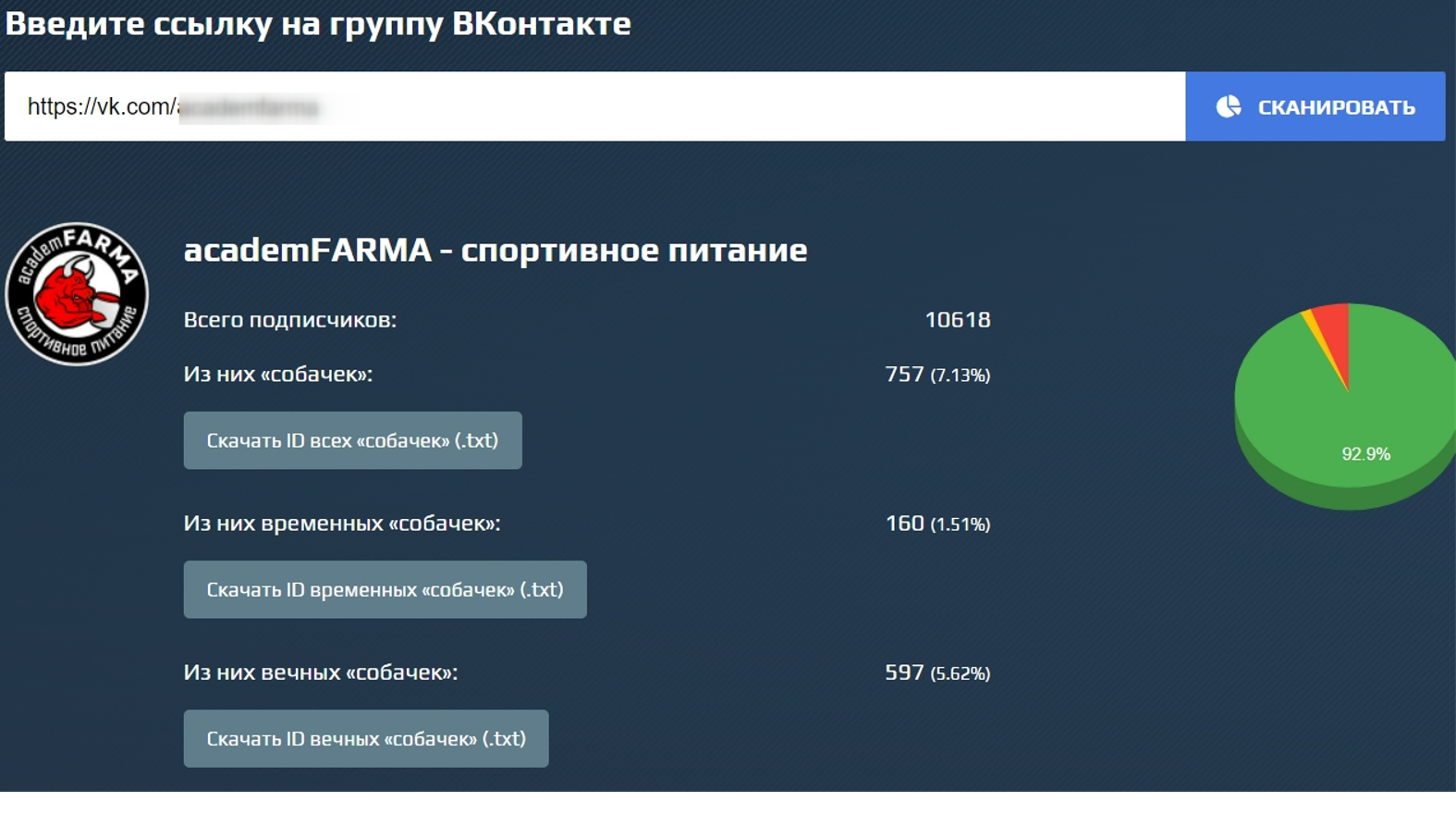Select the label Из них временных «собачек»

click(x=342, y=524)
